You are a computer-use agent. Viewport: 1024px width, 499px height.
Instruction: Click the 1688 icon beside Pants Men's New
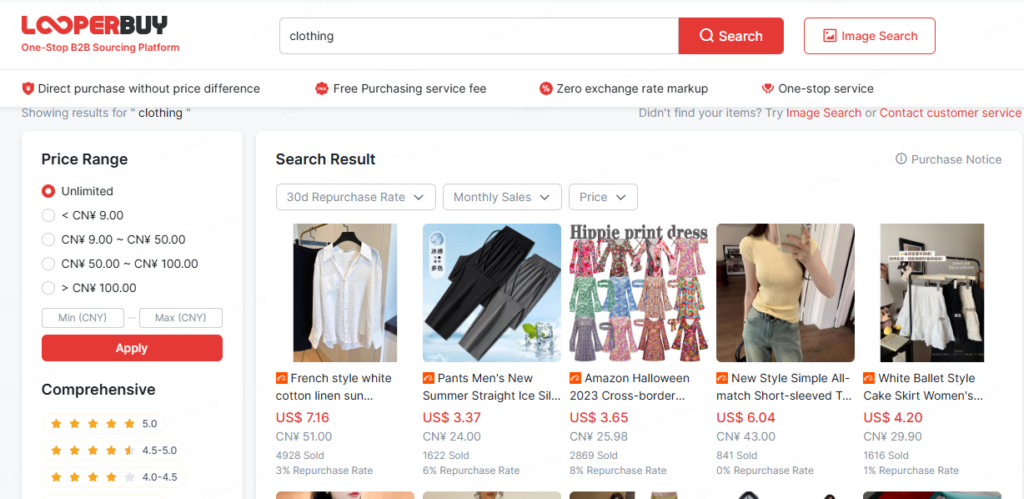428,378
